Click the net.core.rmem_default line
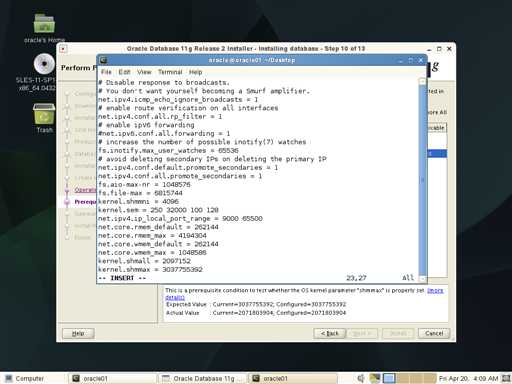Screen dimensions: 512x384 coord(158,227)
